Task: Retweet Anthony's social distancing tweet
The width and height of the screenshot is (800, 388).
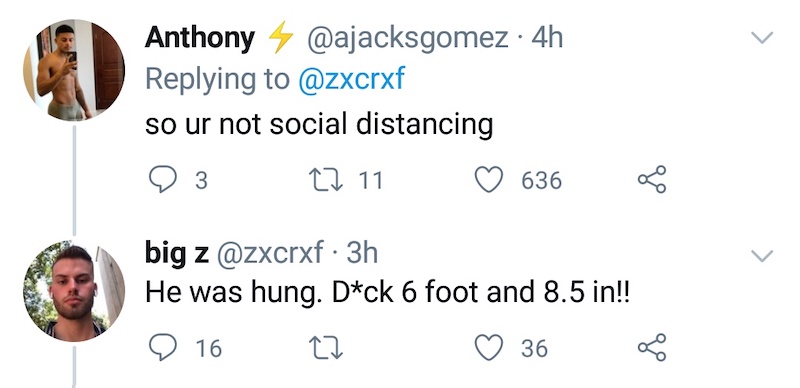Action: (326, 180)
